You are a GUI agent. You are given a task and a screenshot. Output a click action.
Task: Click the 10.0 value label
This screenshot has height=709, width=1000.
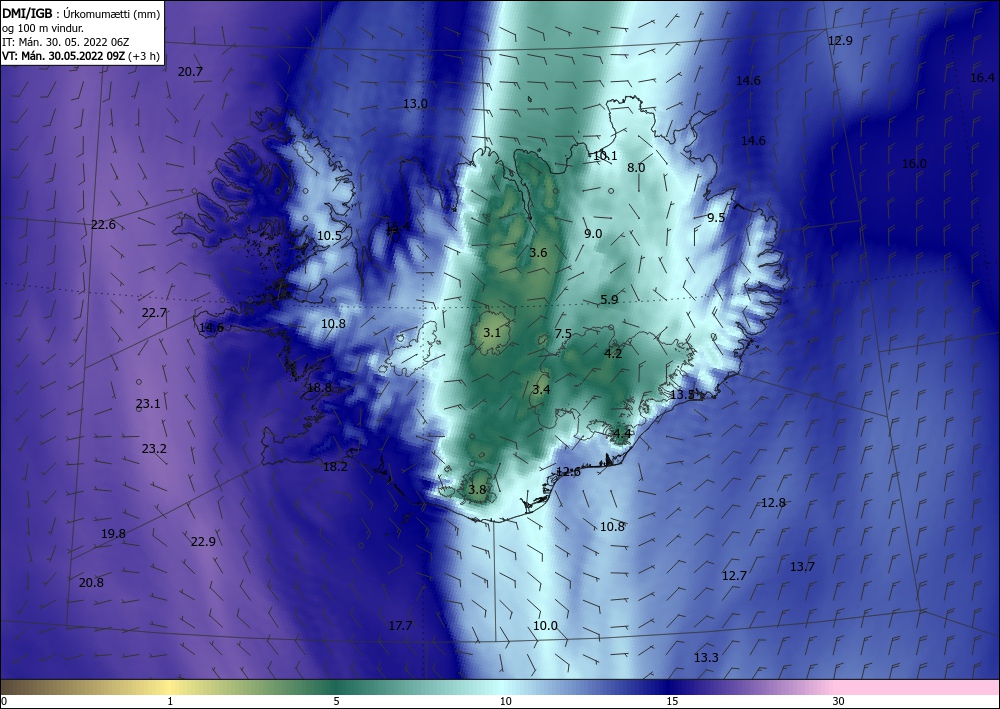(x=545, y=626)
